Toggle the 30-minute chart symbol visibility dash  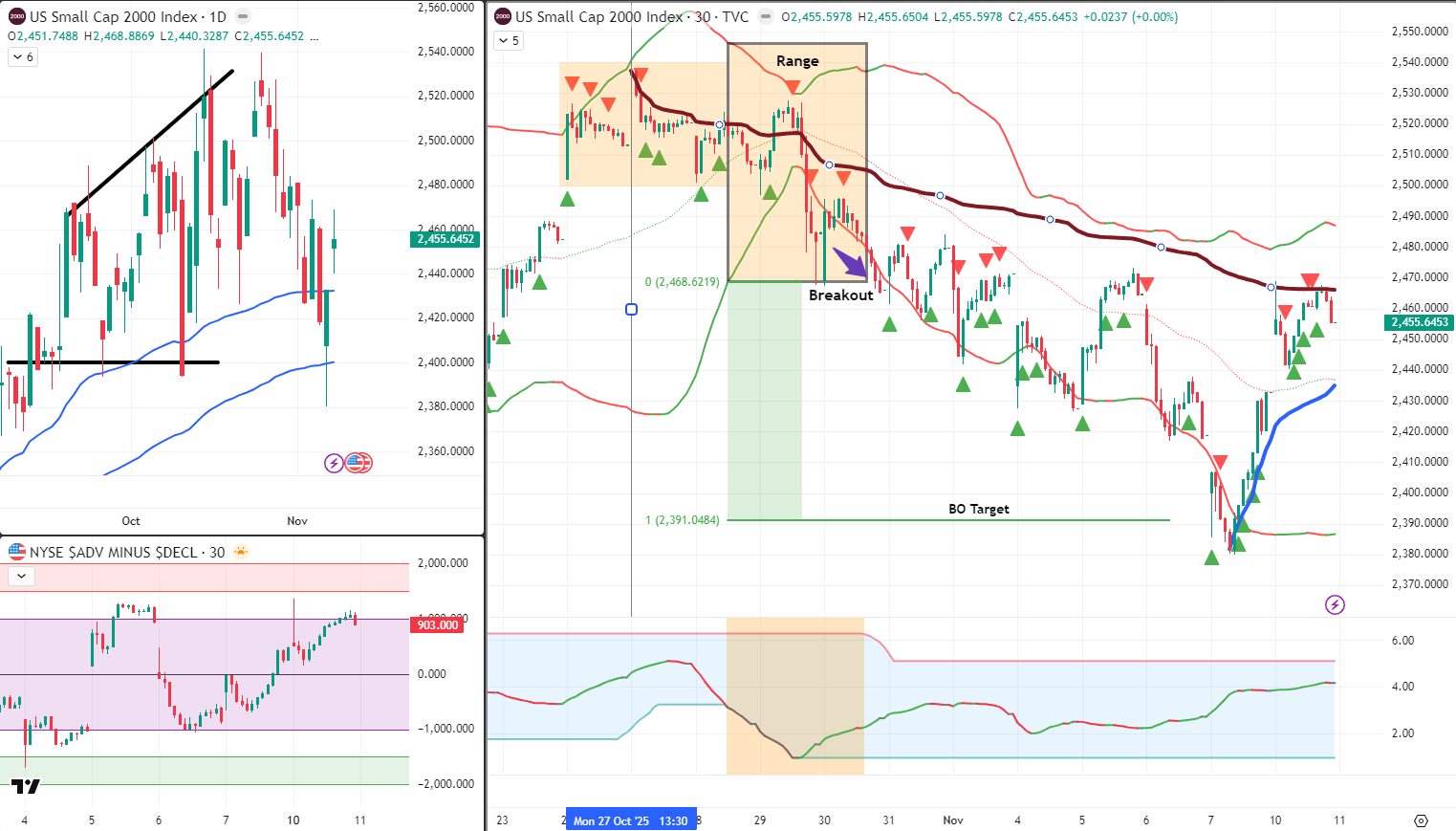click(764, 16)
